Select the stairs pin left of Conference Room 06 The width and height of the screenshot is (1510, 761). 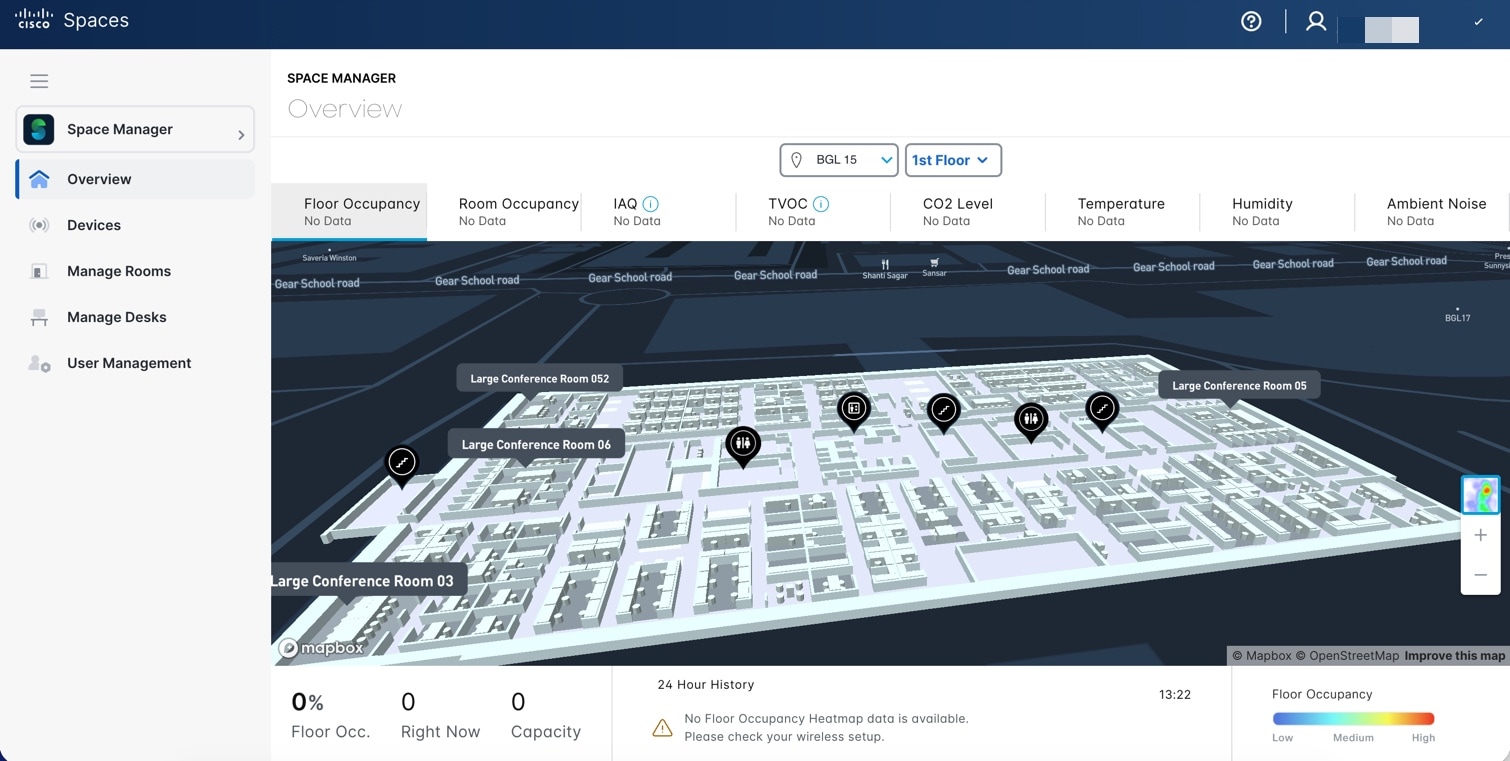tap(402, 465)
